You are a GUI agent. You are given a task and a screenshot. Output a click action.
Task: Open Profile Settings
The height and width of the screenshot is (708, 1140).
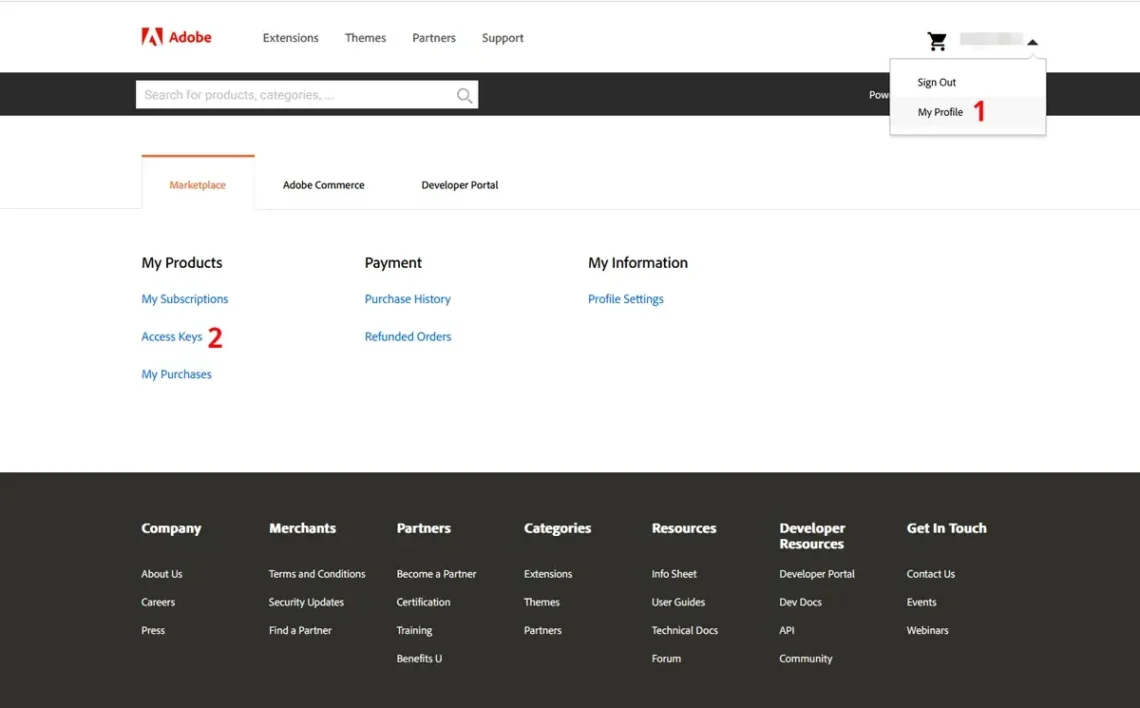tap(625, 298)
